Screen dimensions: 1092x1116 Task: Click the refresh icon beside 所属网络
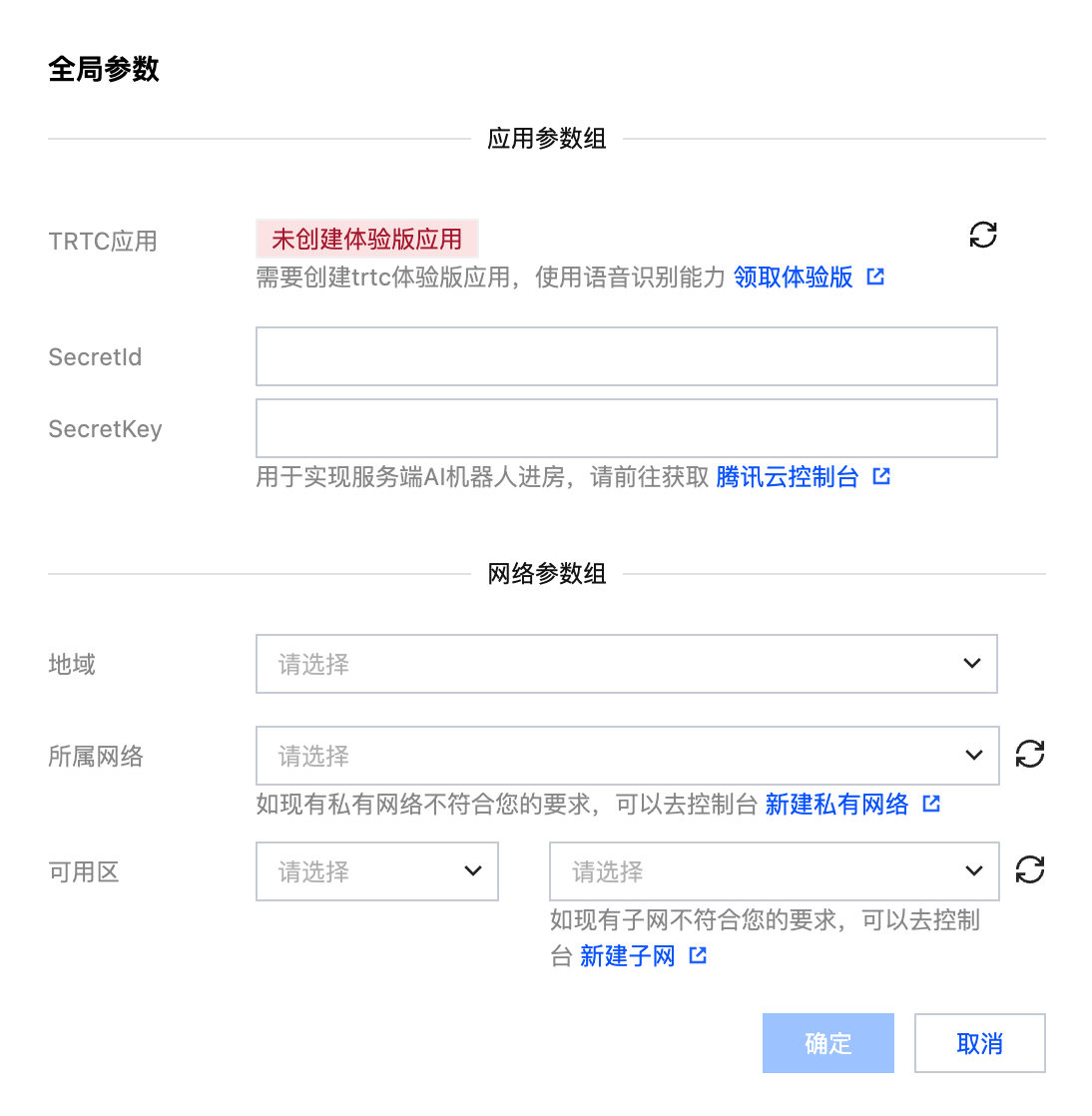point(1030,754)
